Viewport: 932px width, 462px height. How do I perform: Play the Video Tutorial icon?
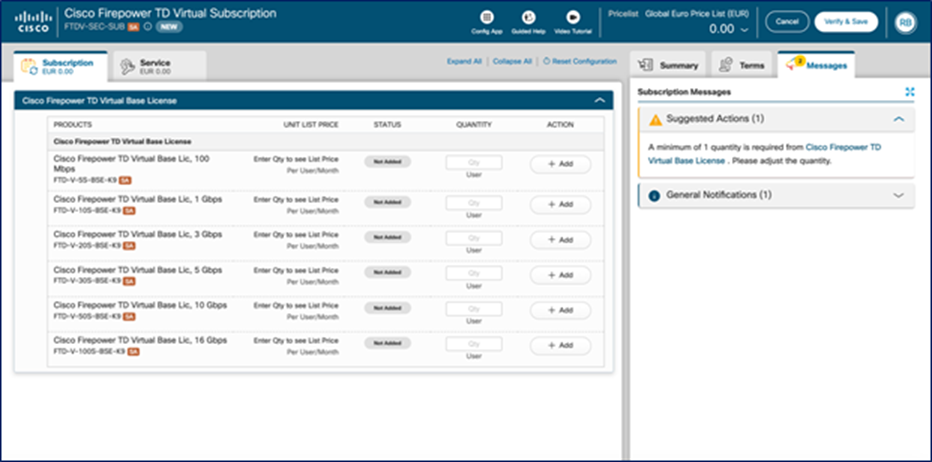coord(573,17)
